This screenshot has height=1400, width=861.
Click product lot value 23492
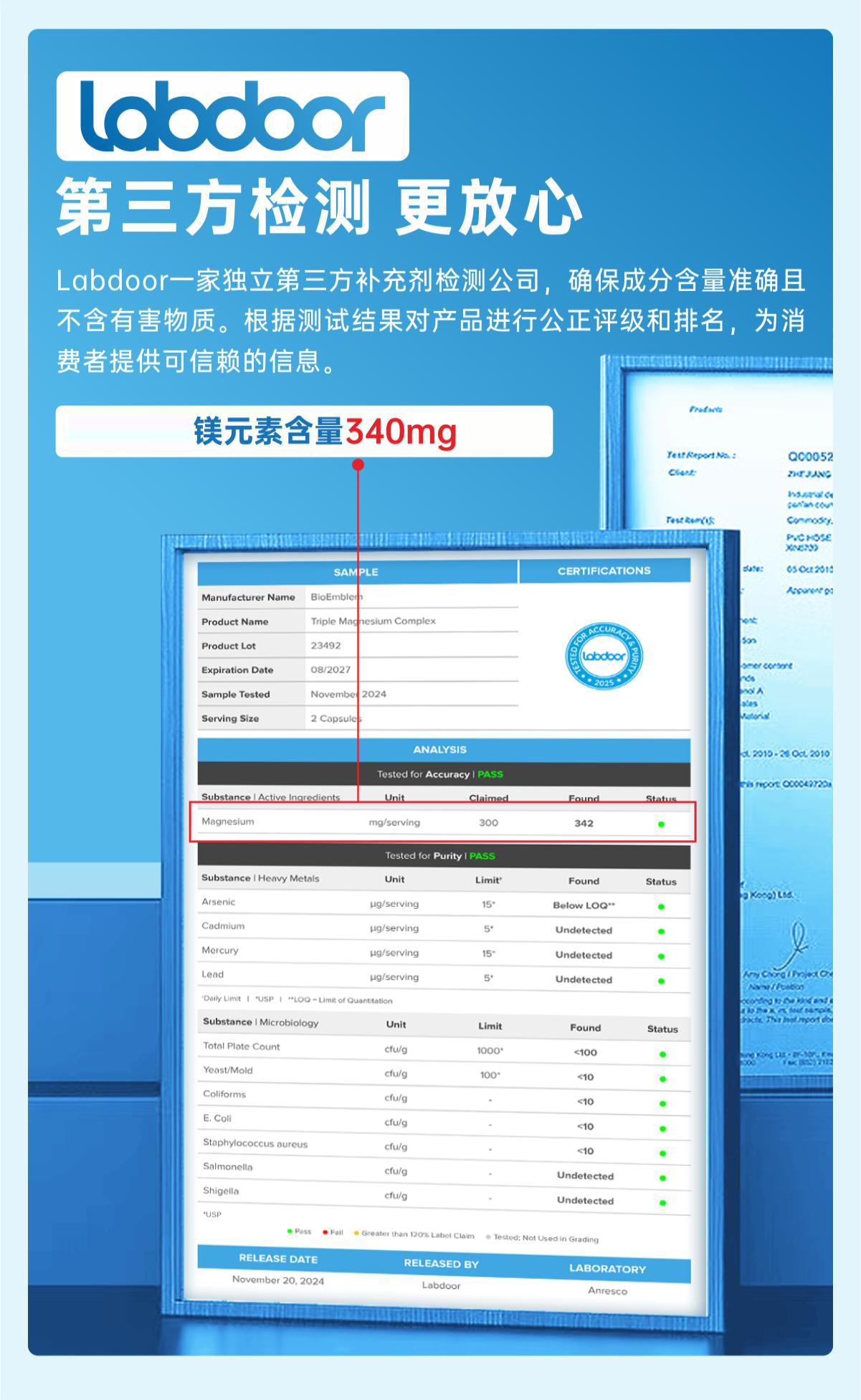(x=325, y=645)
